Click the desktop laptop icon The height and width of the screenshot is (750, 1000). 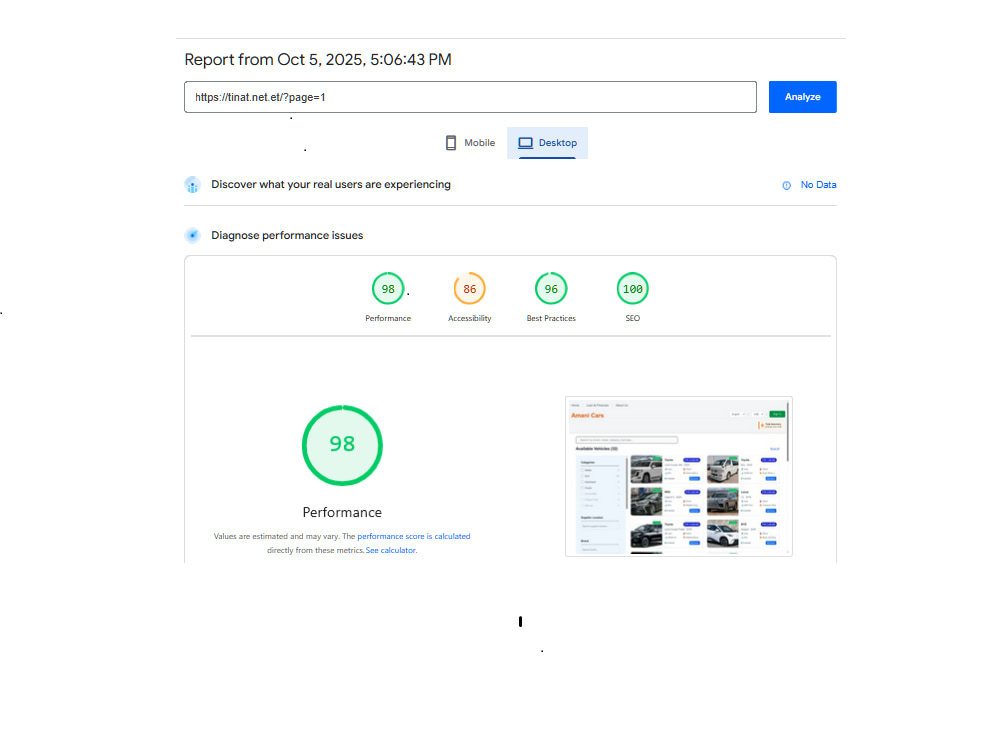(526, 143)
